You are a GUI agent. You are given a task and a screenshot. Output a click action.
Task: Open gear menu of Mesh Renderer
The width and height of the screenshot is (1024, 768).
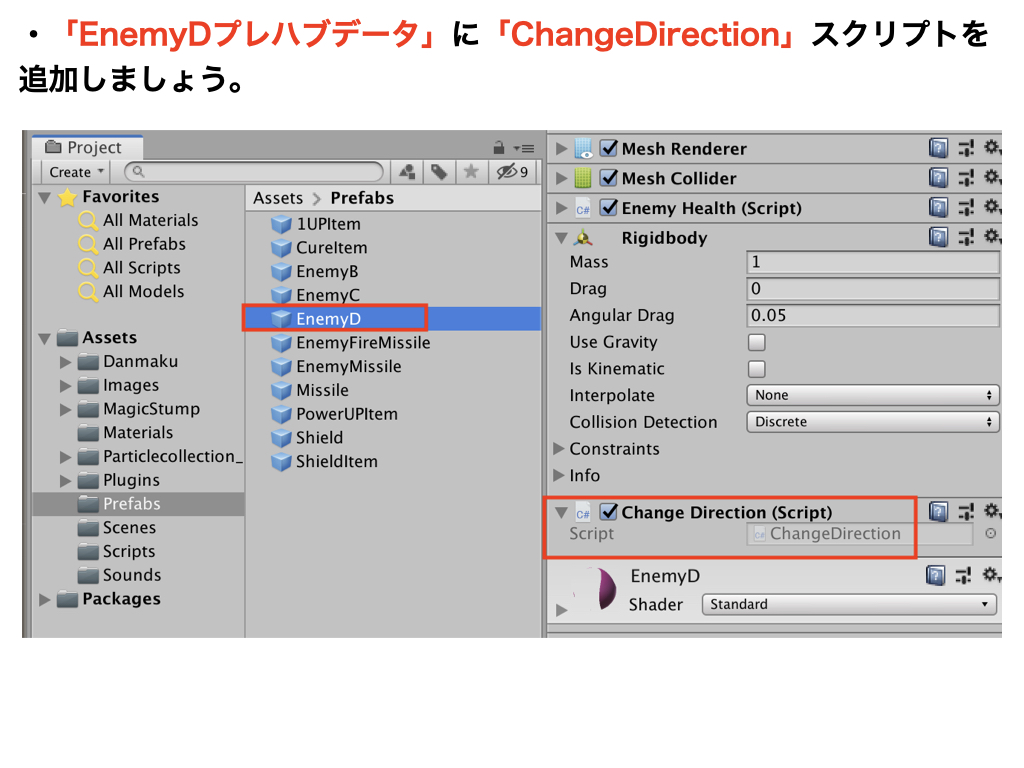point(992,148)
